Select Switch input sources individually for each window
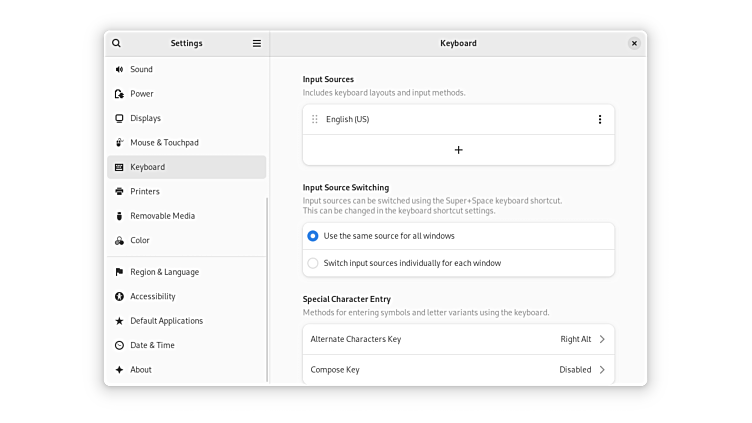This screenshot has width=752, height=423. (x=313, y=263)
